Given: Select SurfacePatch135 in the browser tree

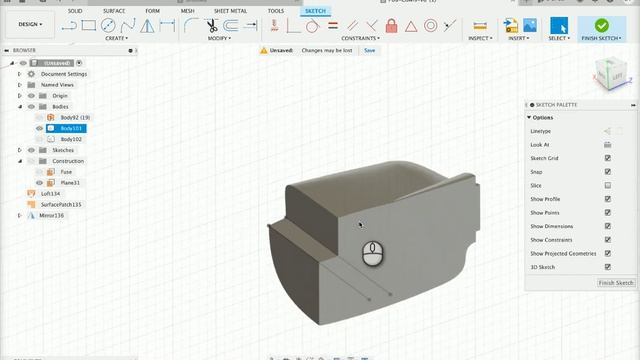Looking at the screenshot, I should pos(61,204).
